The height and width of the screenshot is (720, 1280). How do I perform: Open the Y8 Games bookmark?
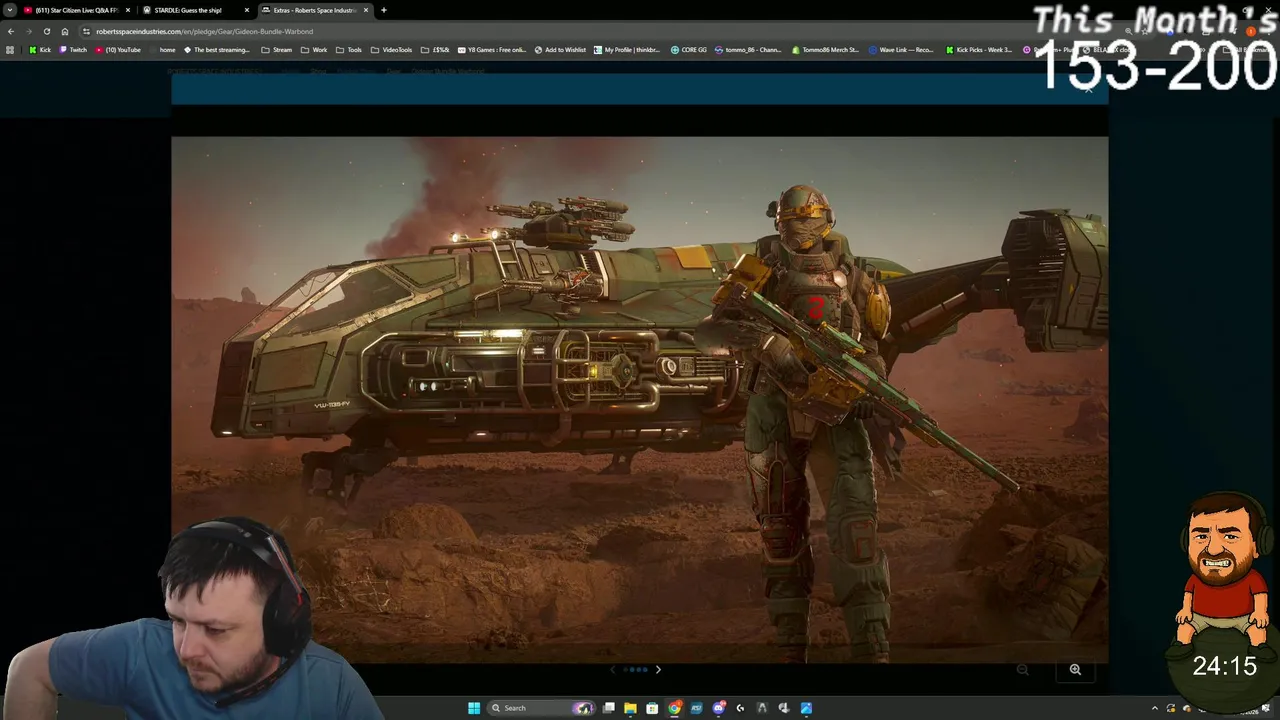[x=491, y=50]
